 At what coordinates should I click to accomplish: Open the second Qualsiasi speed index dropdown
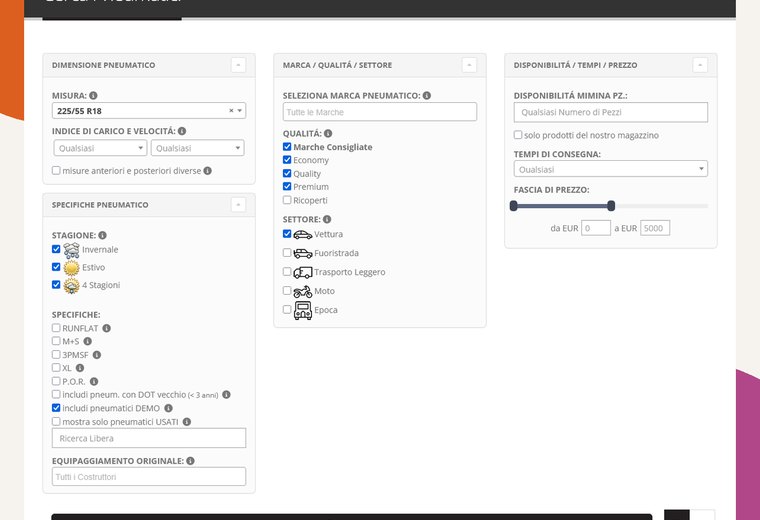coord(197,148)
